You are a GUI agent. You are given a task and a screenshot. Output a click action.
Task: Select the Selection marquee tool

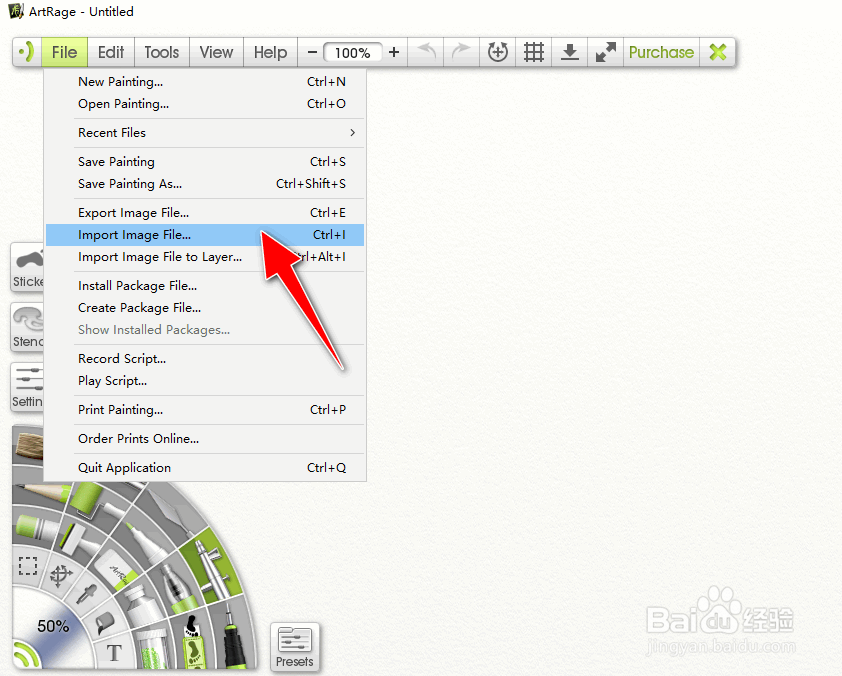[28, 565]
